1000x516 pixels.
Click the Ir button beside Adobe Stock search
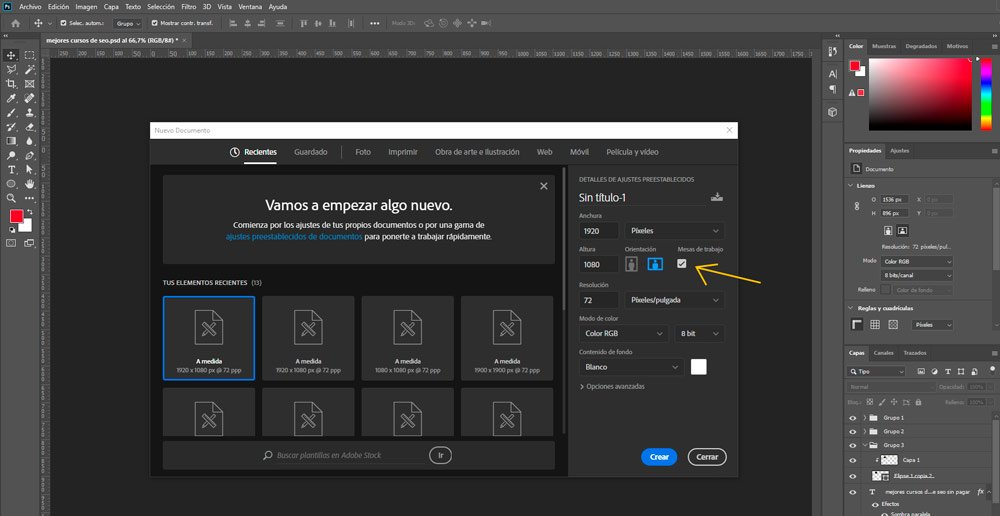[x=440, y=455]
